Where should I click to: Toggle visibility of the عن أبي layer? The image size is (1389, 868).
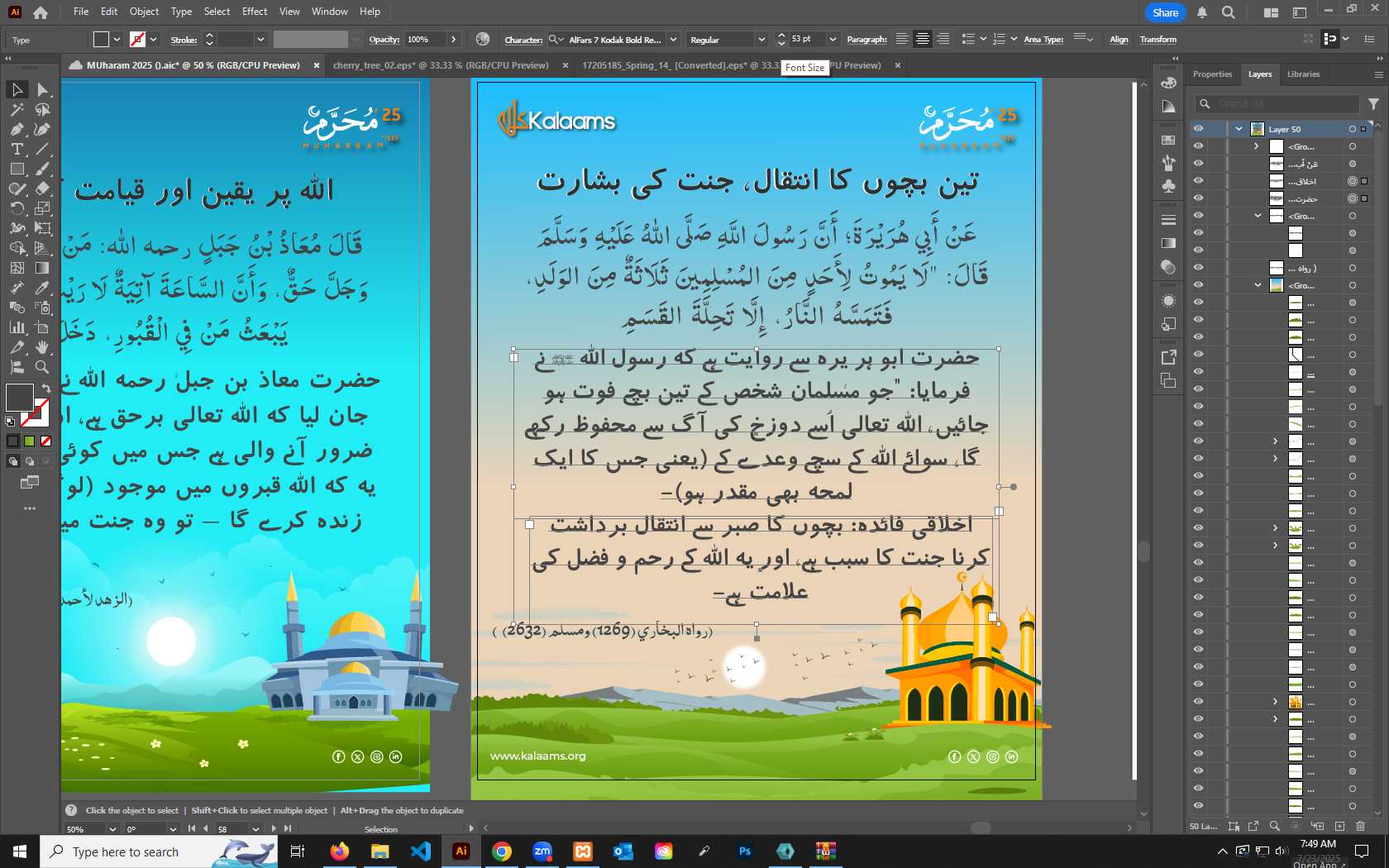point(1198,164)
